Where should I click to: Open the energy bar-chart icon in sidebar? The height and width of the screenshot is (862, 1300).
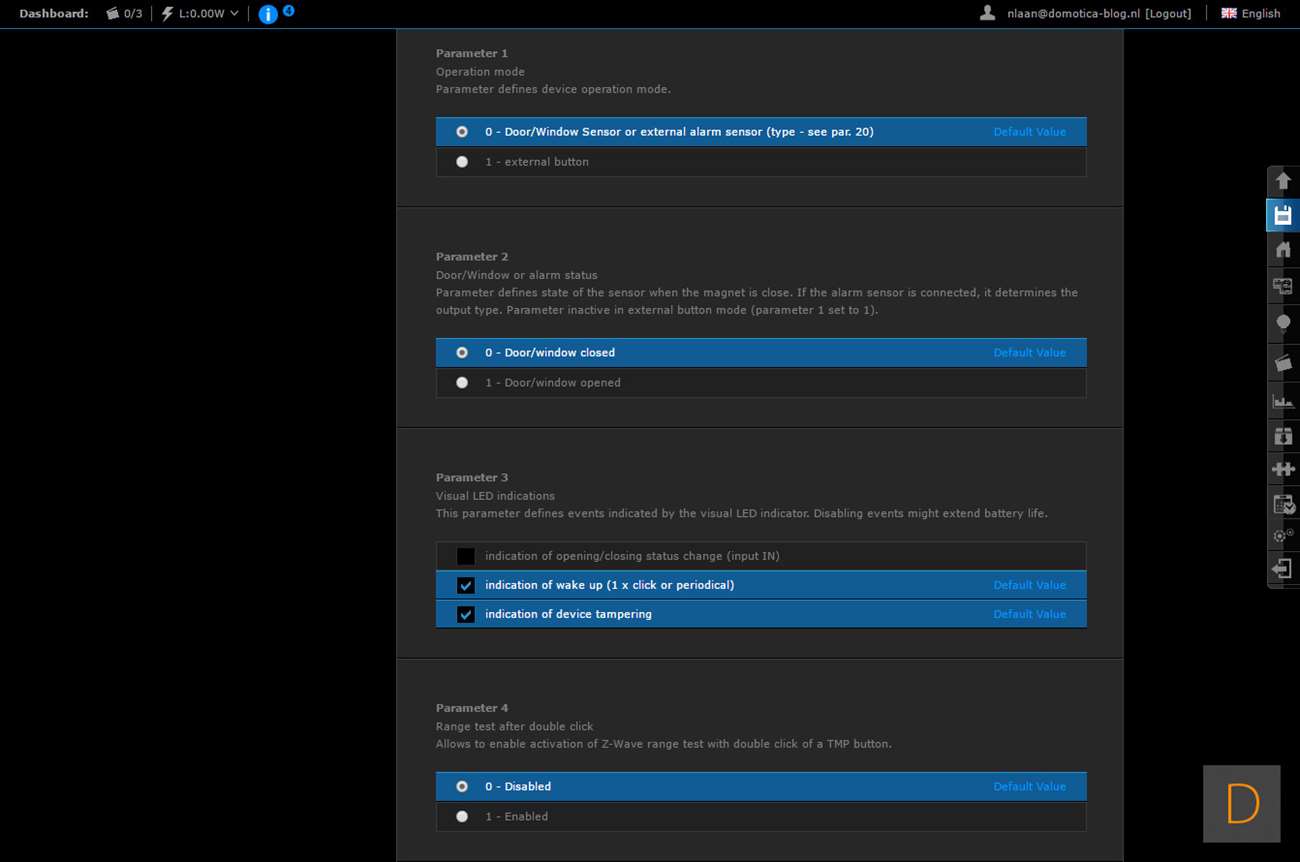tap(1283, 401)
